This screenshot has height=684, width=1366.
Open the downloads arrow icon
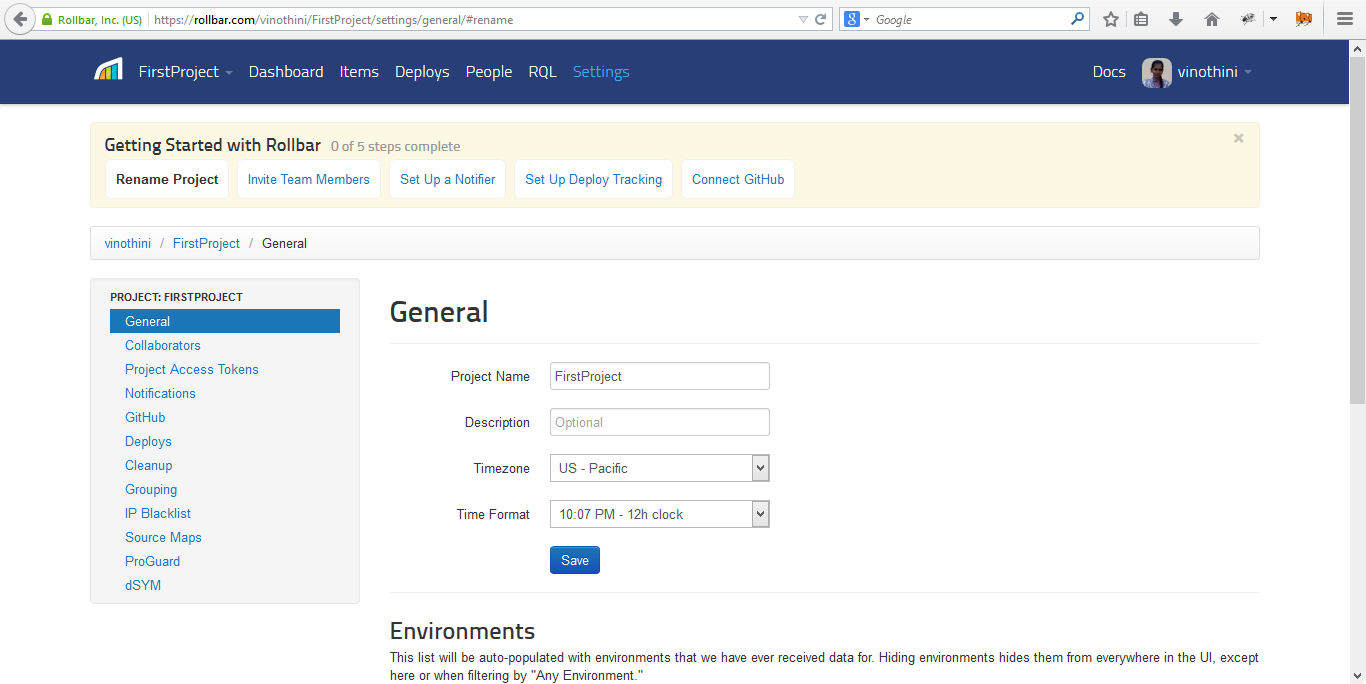click(x=1176, y=19)
